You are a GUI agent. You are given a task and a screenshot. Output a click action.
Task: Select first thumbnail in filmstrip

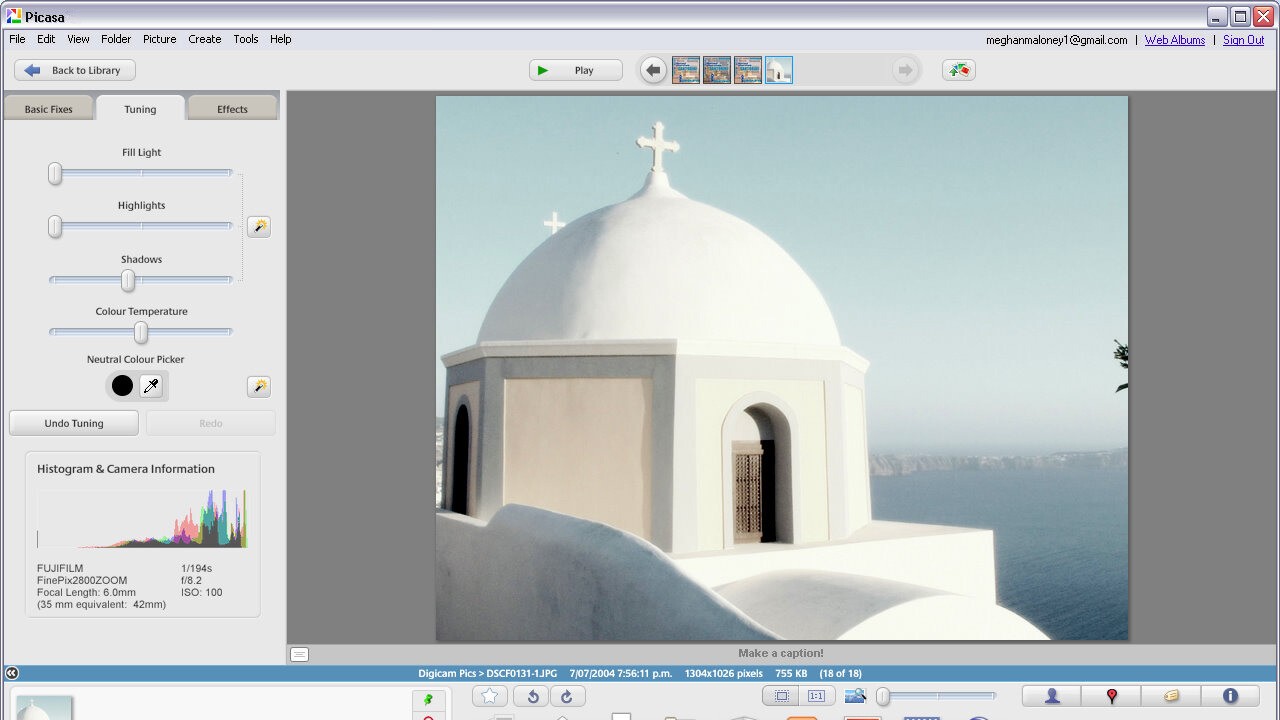click(686, 70)
